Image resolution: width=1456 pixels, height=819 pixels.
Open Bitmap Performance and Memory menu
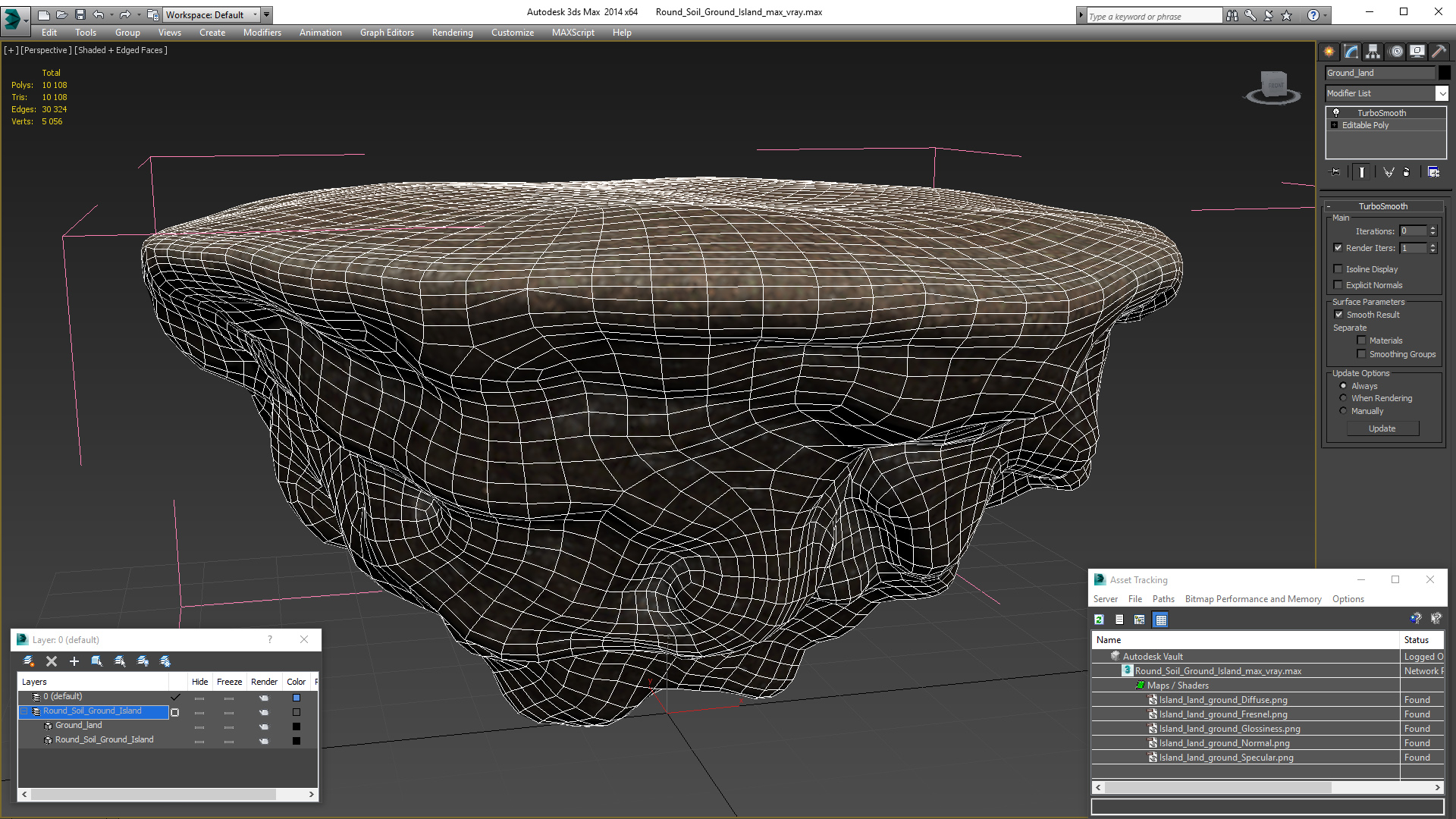(x=1253, y=599)
